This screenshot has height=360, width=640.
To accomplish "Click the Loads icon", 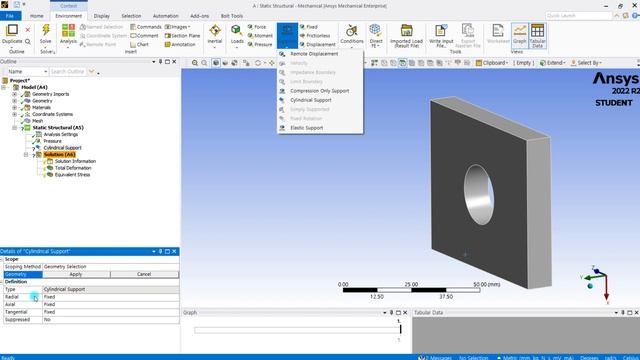I will [236, 31].
